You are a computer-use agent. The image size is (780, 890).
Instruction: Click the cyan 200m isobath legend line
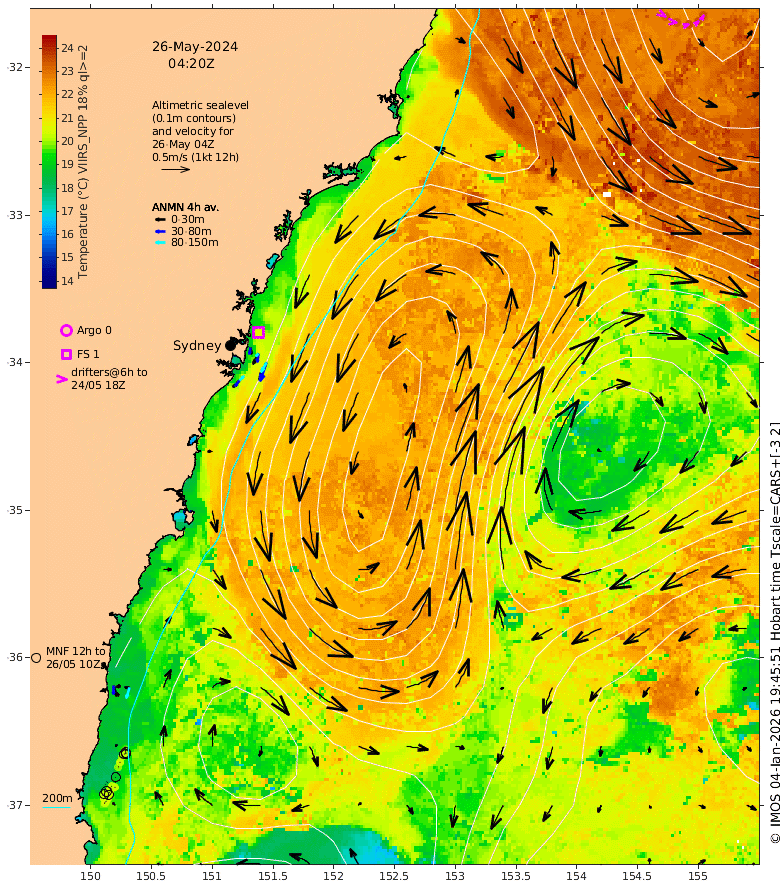(56, 807)
